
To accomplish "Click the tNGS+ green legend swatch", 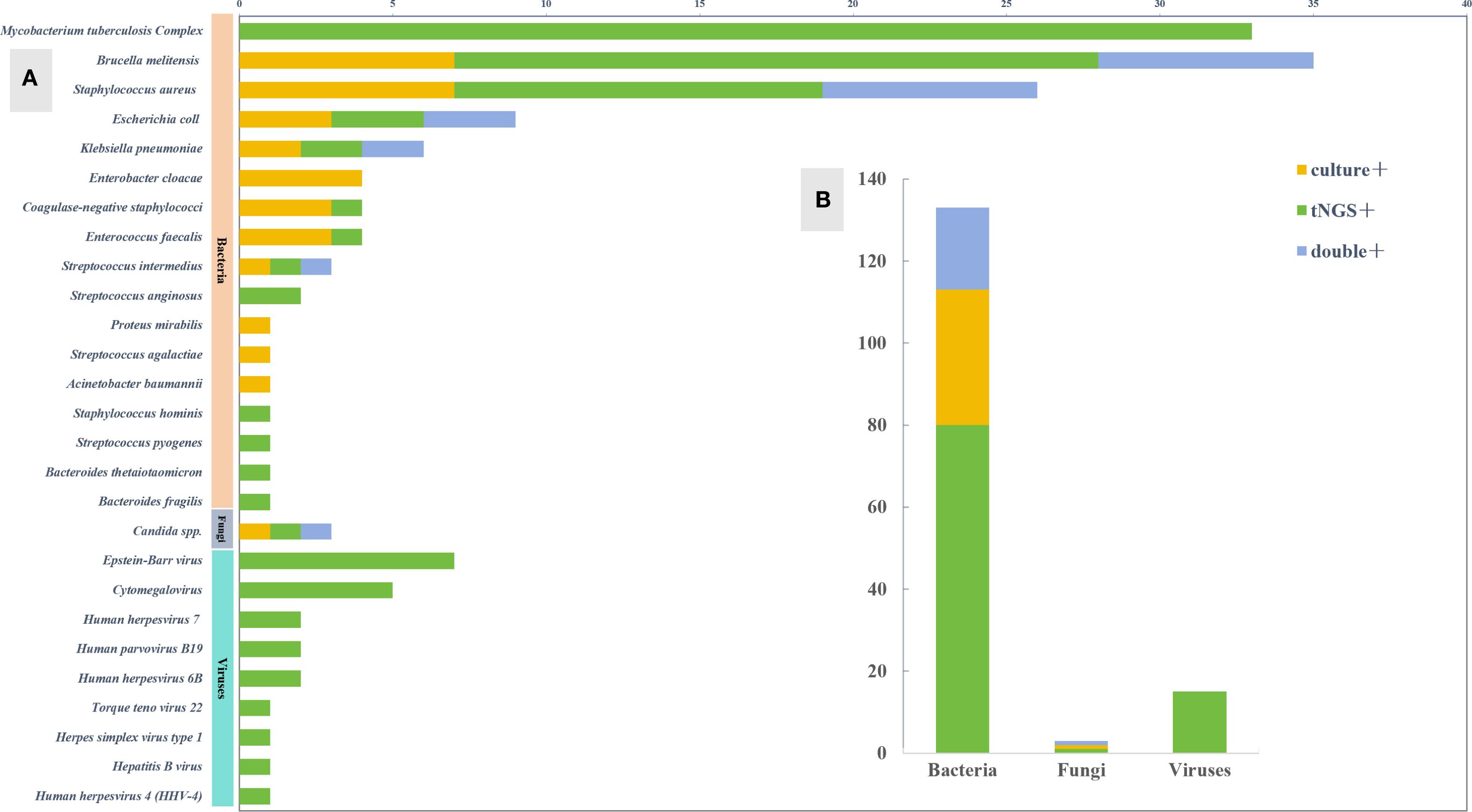I will [x=1302, y=210].
